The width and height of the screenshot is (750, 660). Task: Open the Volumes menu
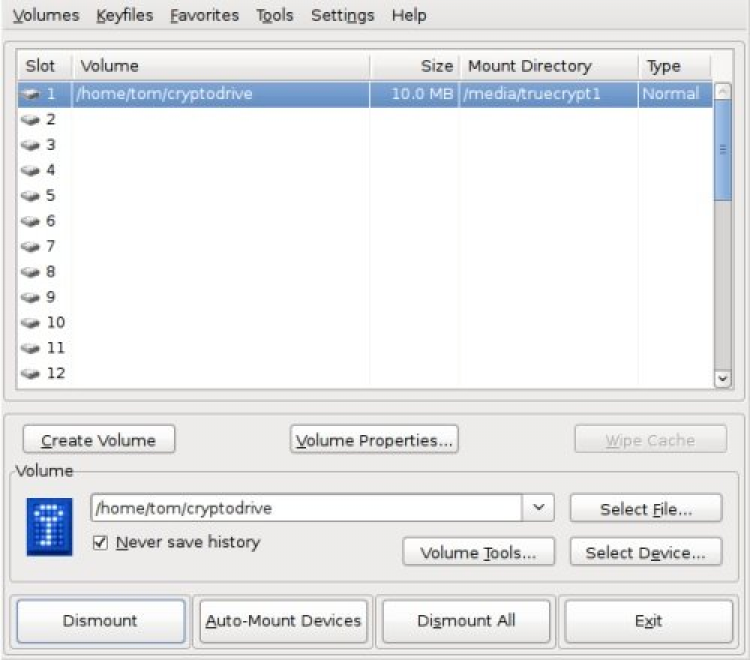pyautogui.click(x=46, y=15)
